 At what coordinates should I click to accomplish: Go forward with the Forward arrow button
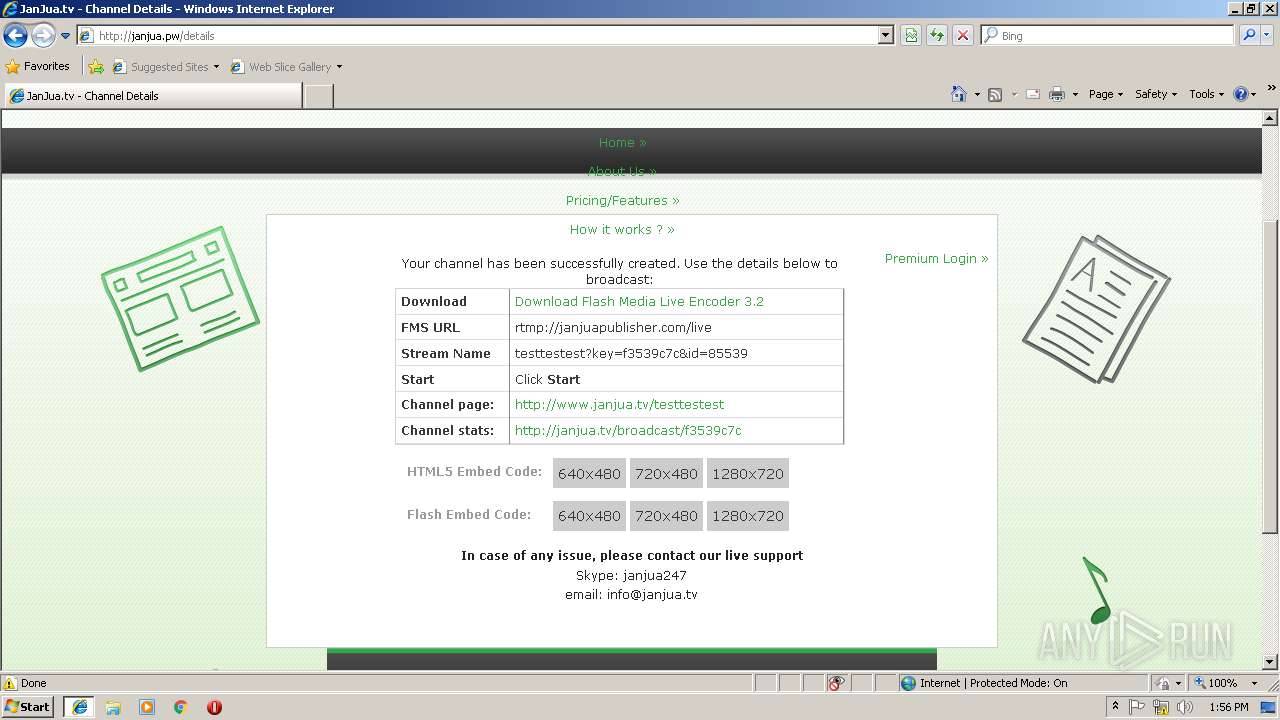tap(43, 36)
